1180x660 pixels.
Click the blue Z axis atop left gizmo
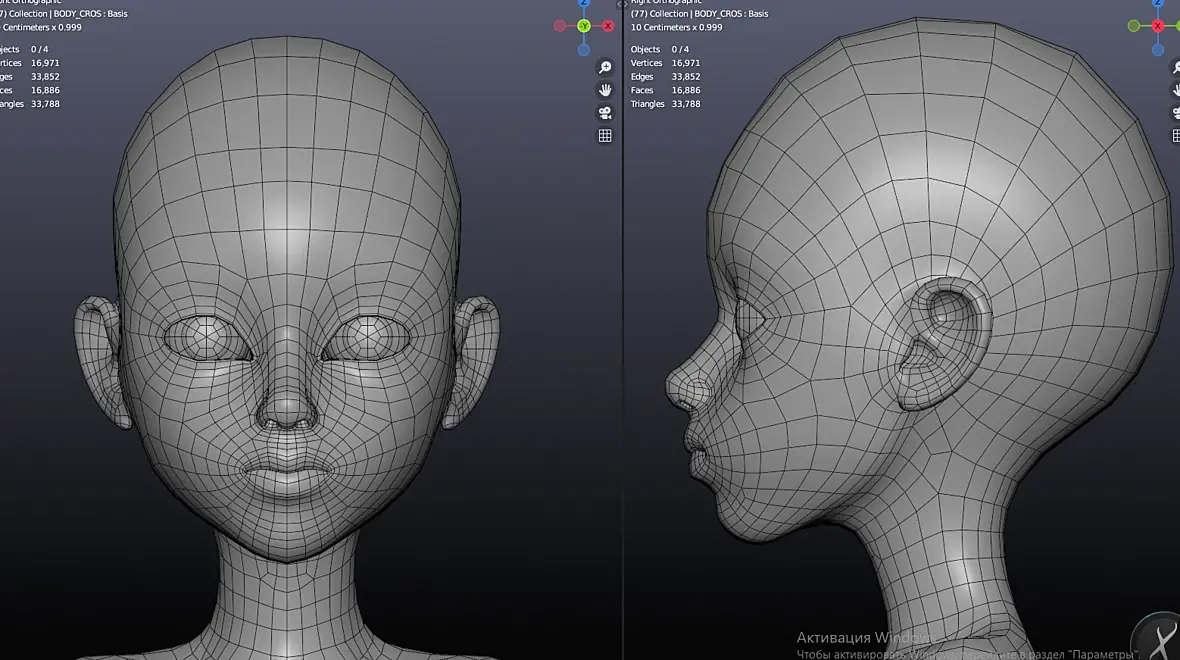click(584, 3)
